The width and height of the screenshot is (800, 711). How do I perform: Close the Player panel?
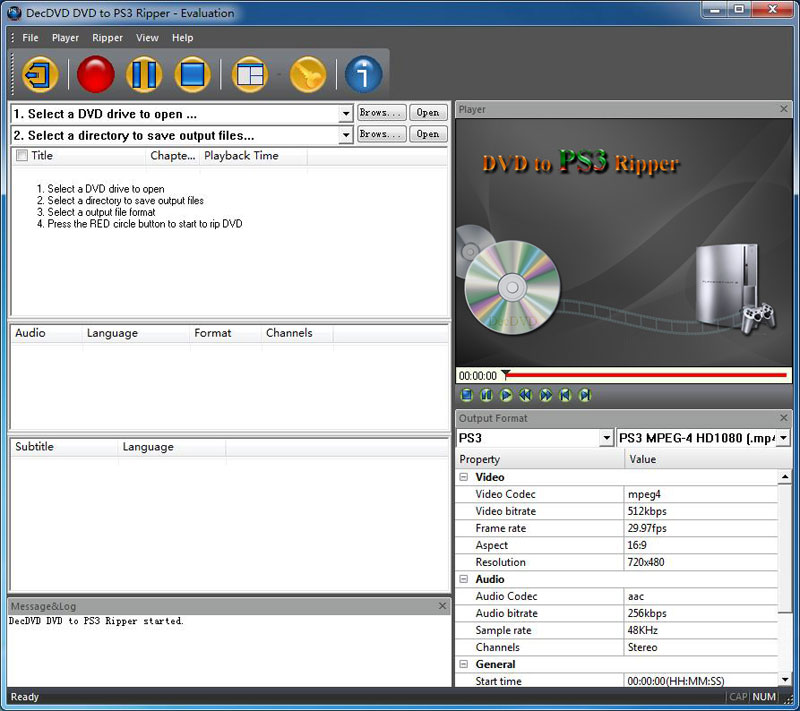click(x=784, y=109)
